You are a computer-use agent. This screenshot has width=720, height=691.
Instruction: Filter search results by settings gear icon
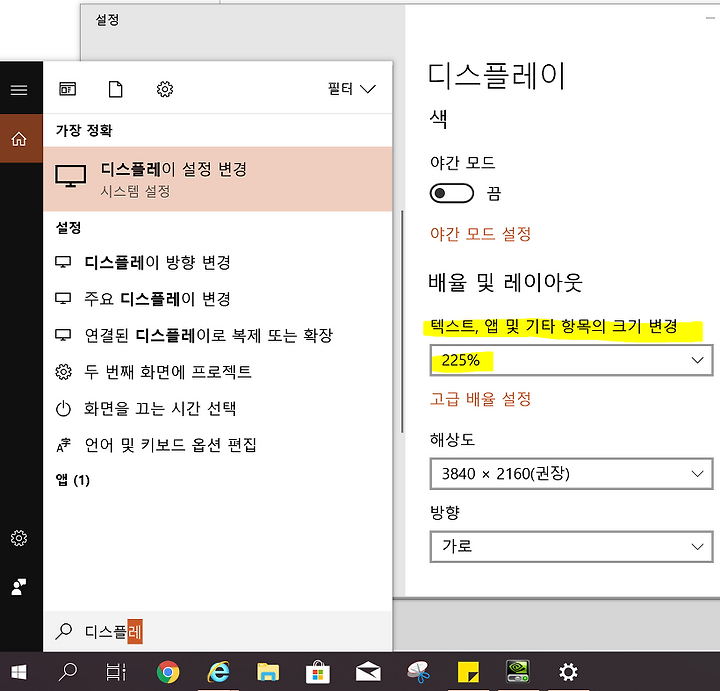165,89
